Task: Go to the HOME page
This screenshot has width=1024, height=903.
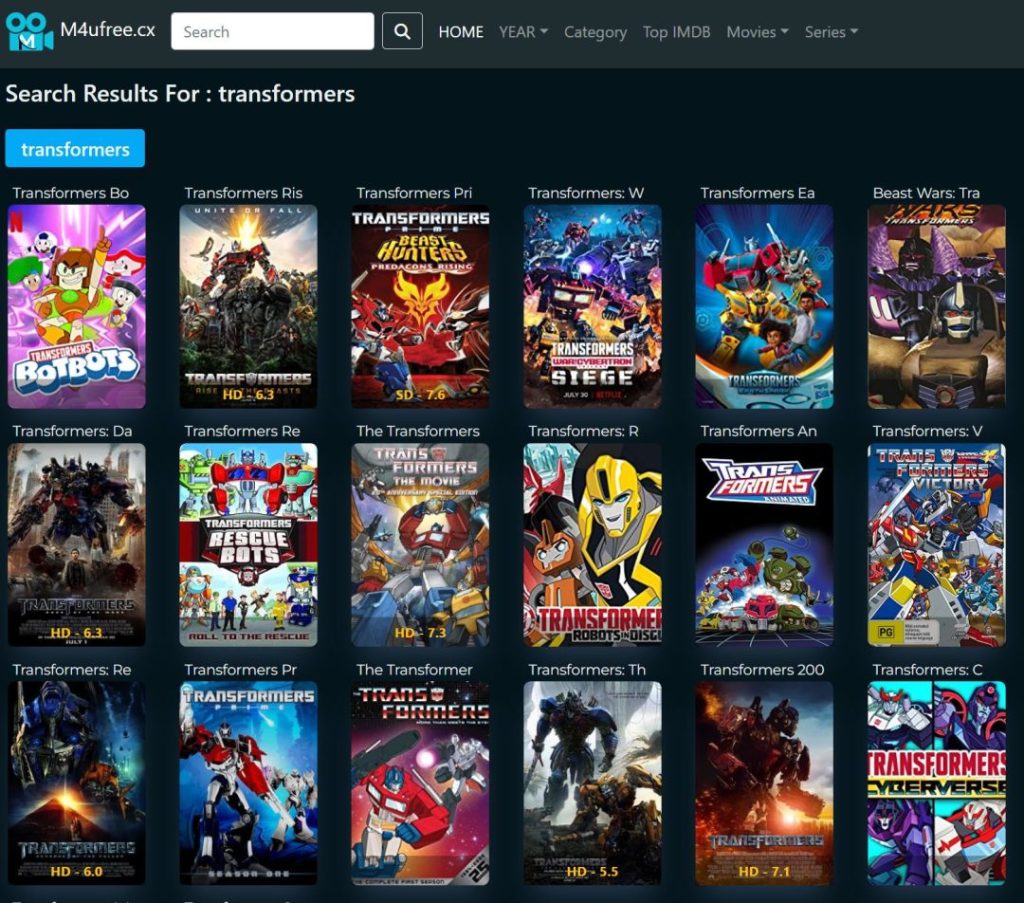Action: click(x=461, y=32)
